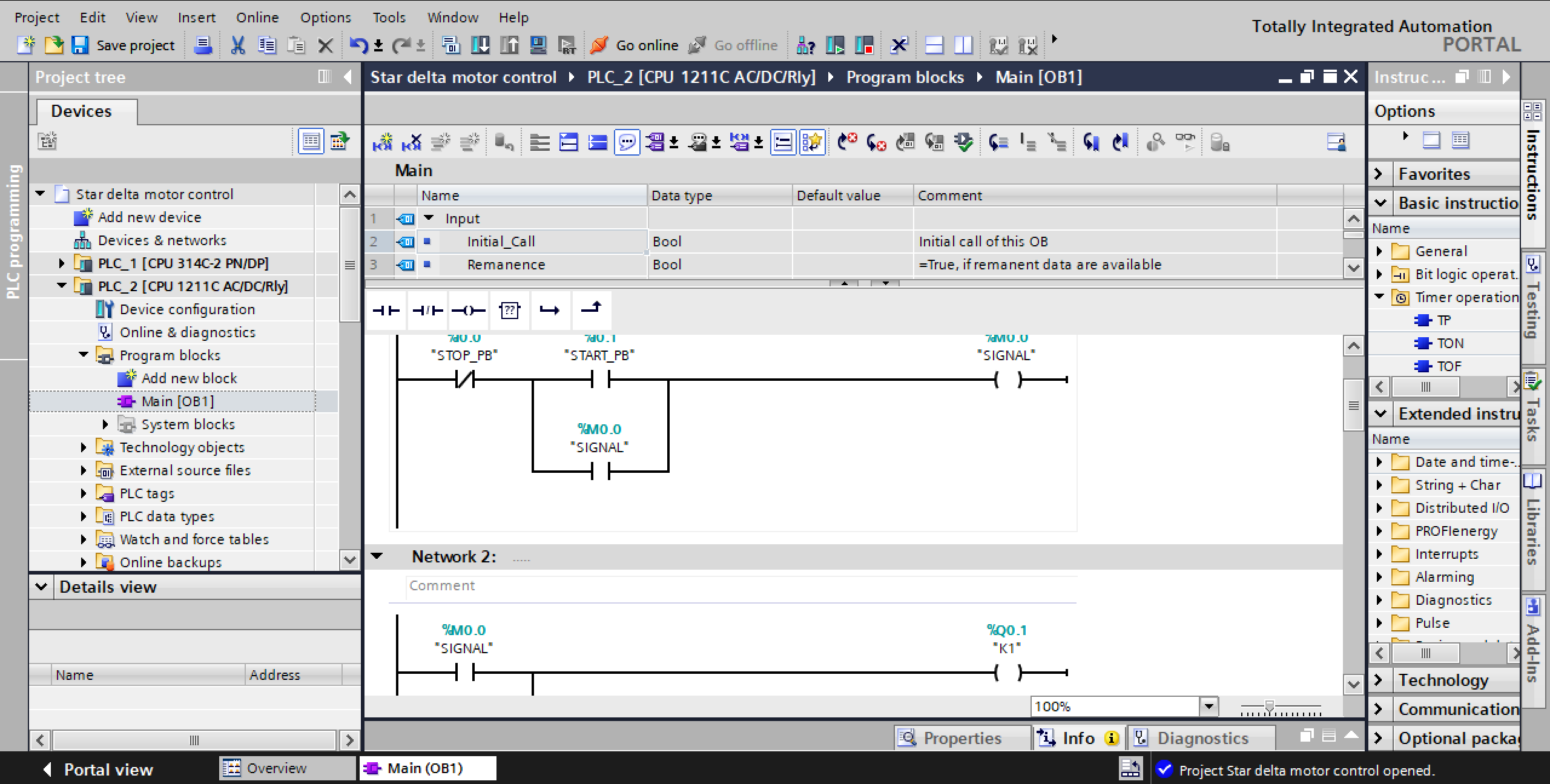This screenshot has height=784, width=1550.
Task: Click the Details view horizontal scrollbar
Action: [194, 740]
